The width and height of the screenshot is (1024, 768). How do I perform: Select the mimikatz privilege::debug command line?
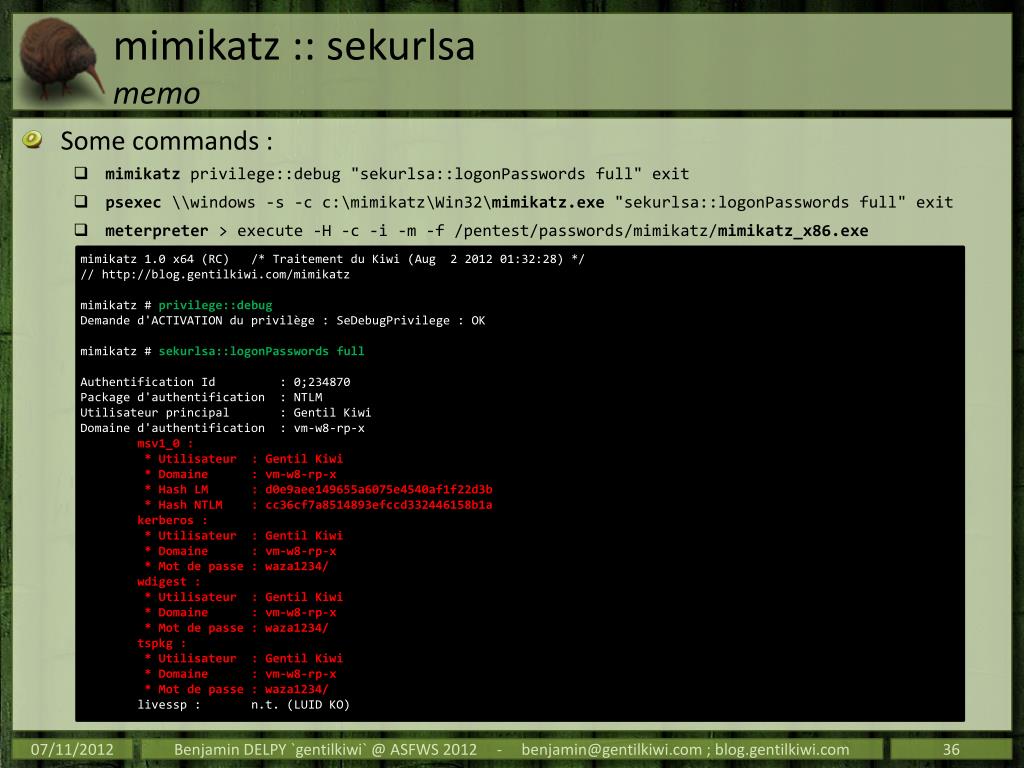click(397, 174)
